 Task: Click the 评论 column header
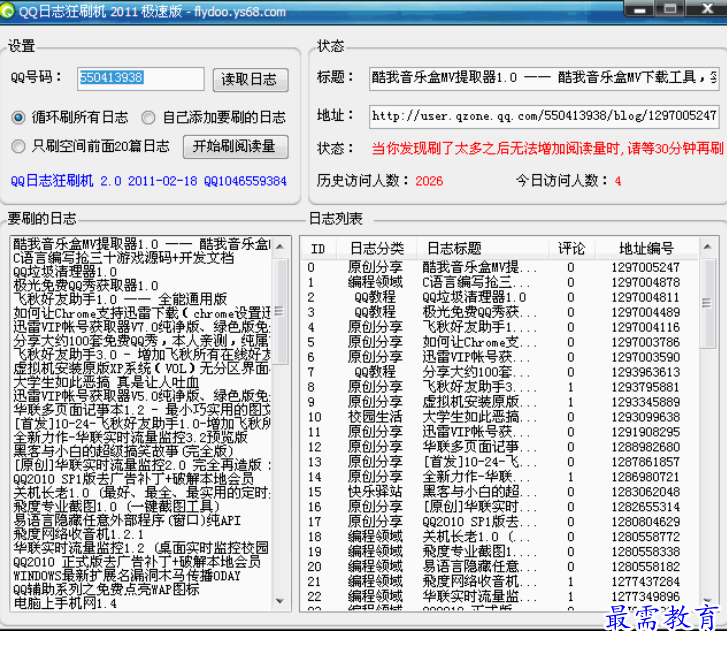[571, 249]
